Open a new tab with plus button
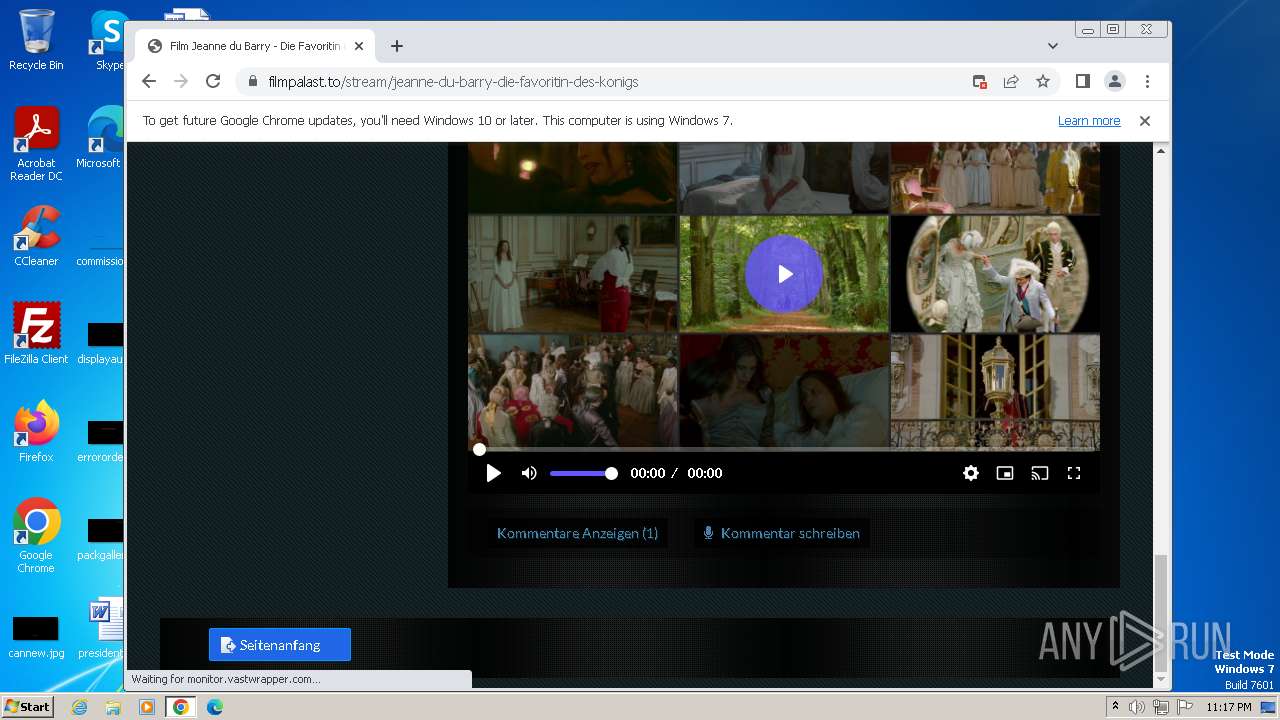This screenshot has height=720, width=1280. (x=397, y=46)
